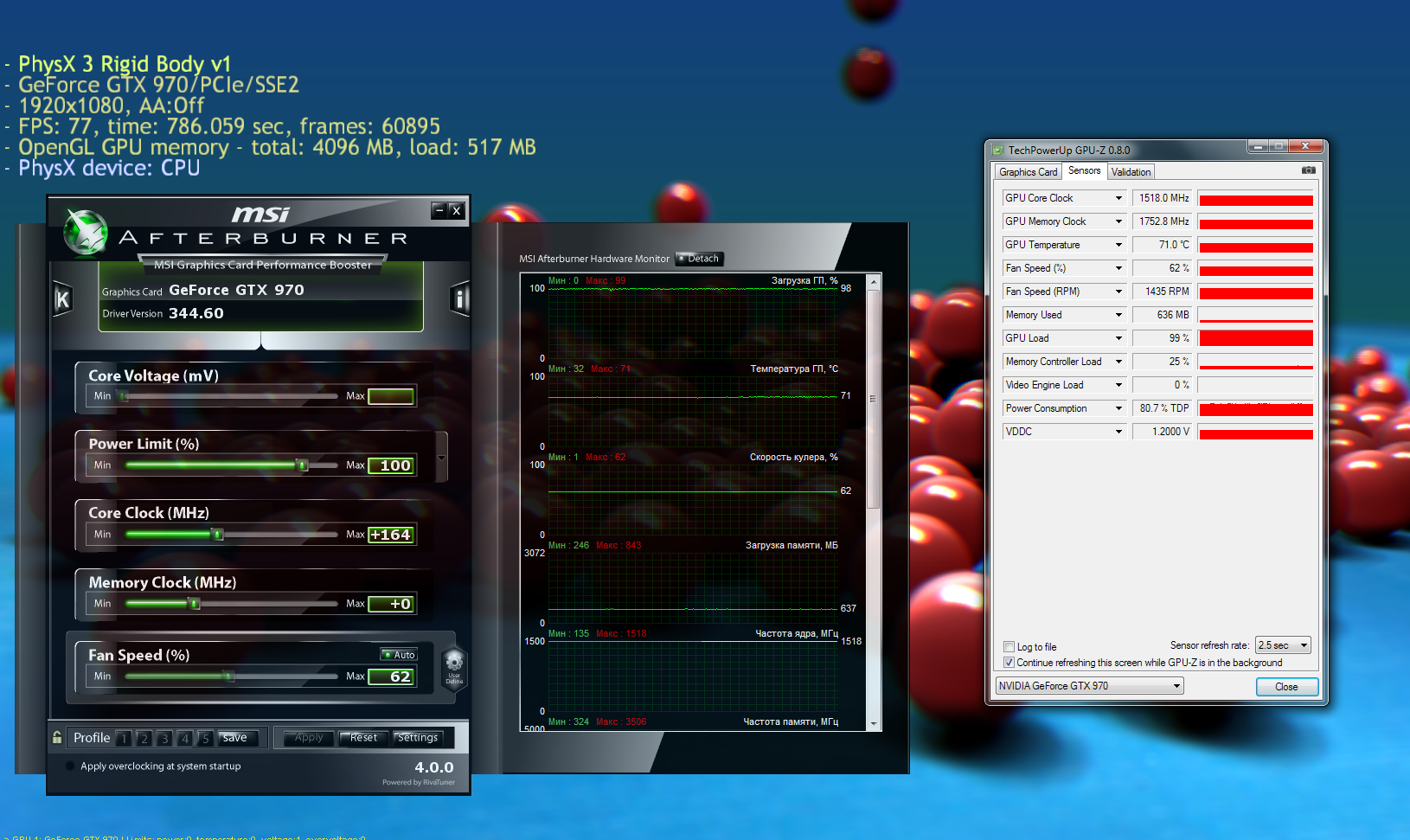Screen dimensions: 1410x840
Task: Click the VDDC value 1.2000 V
Action: 1162,432
